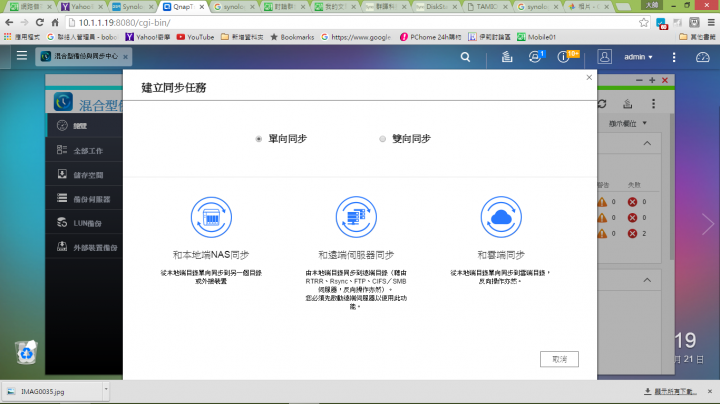Screen dimensions: 720x404
Task: Open the Chrome menu button
Action: point(711,22)
